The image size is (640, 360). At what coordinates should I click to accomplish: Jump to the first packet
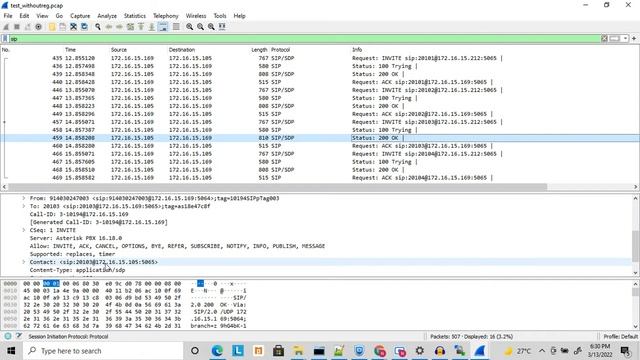click(x=141, y=27)
